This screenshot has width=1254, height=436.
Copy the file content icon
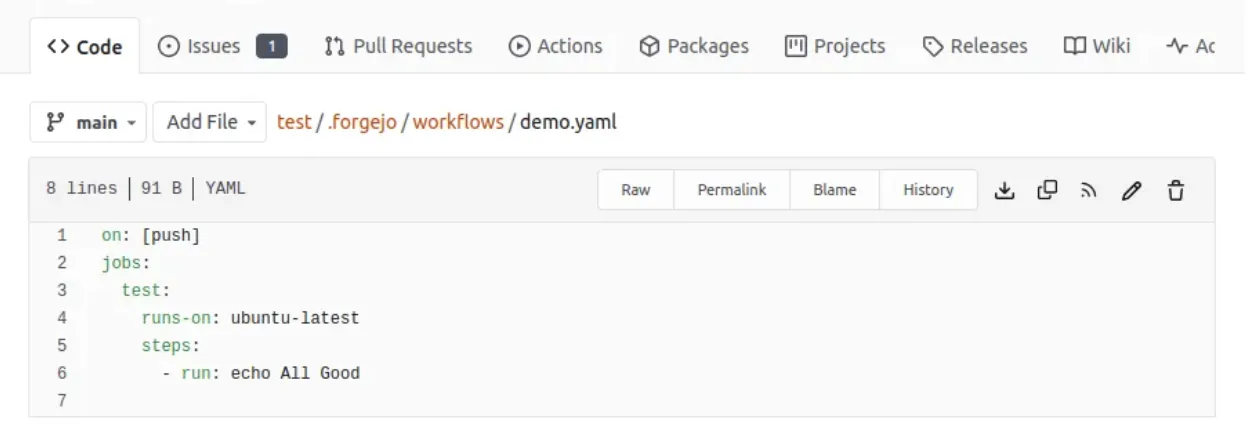(x=1047, y=190)
